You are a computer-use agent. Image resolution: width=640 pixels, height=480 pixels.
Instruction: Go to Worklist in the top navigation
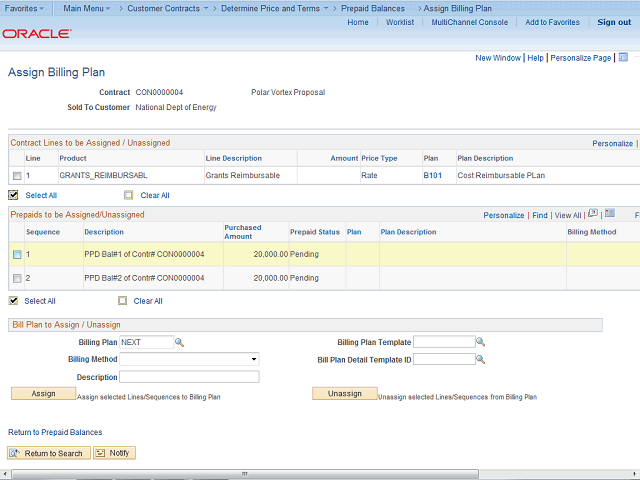pos(400,22)
